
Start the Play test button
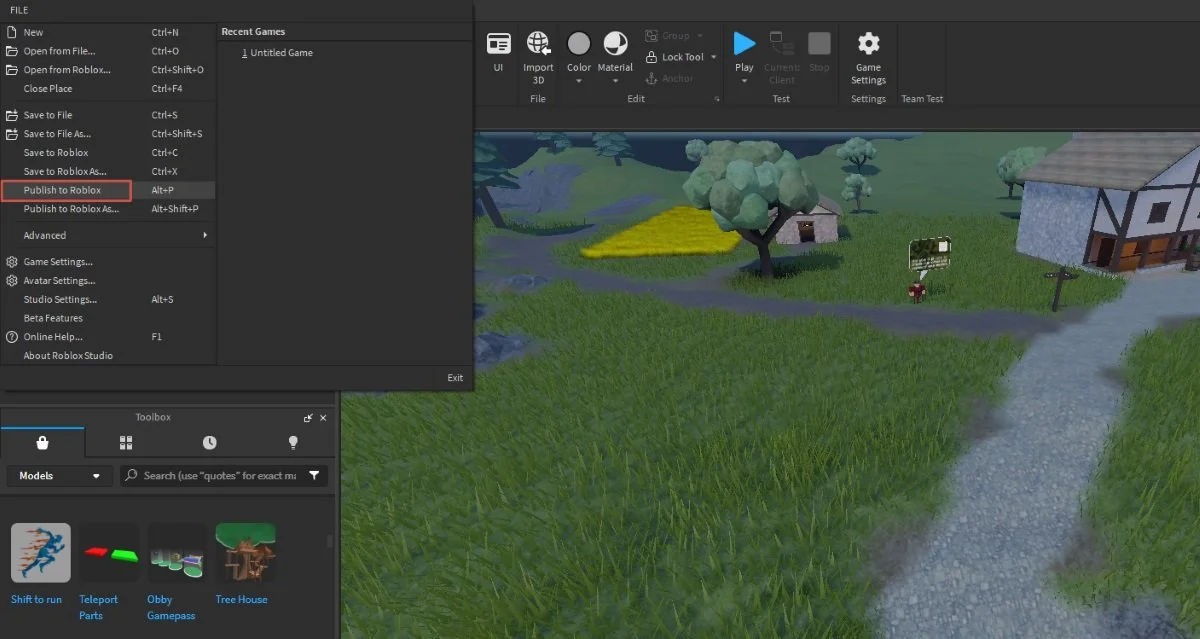744,43
